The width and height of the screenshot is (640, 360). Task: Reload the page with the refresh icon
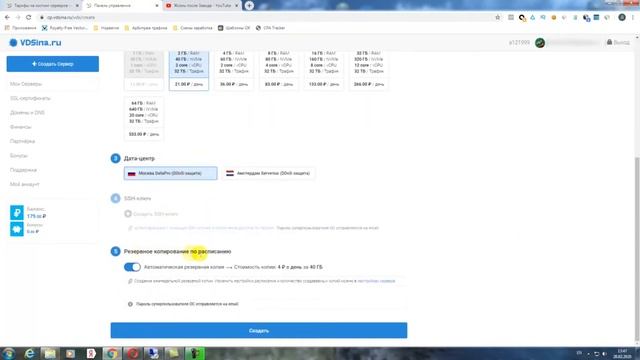[29, 18]
